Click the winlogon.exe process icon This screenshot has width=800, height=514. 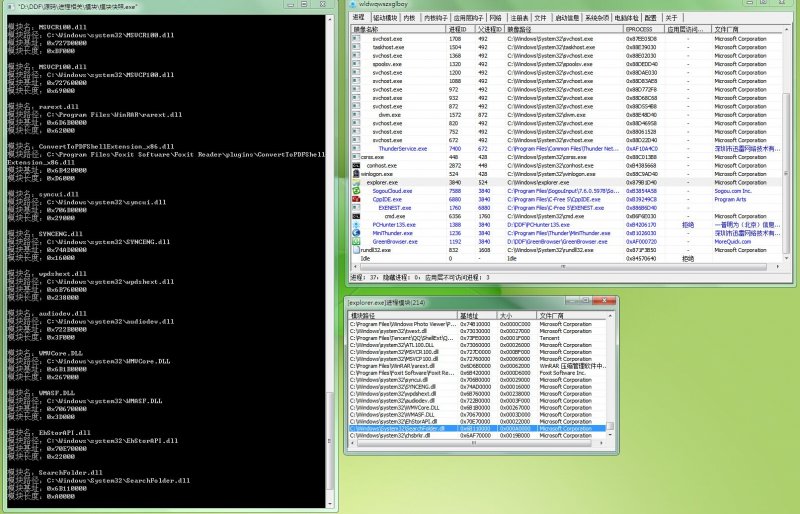pyautogui.click(x=356, y=174)
